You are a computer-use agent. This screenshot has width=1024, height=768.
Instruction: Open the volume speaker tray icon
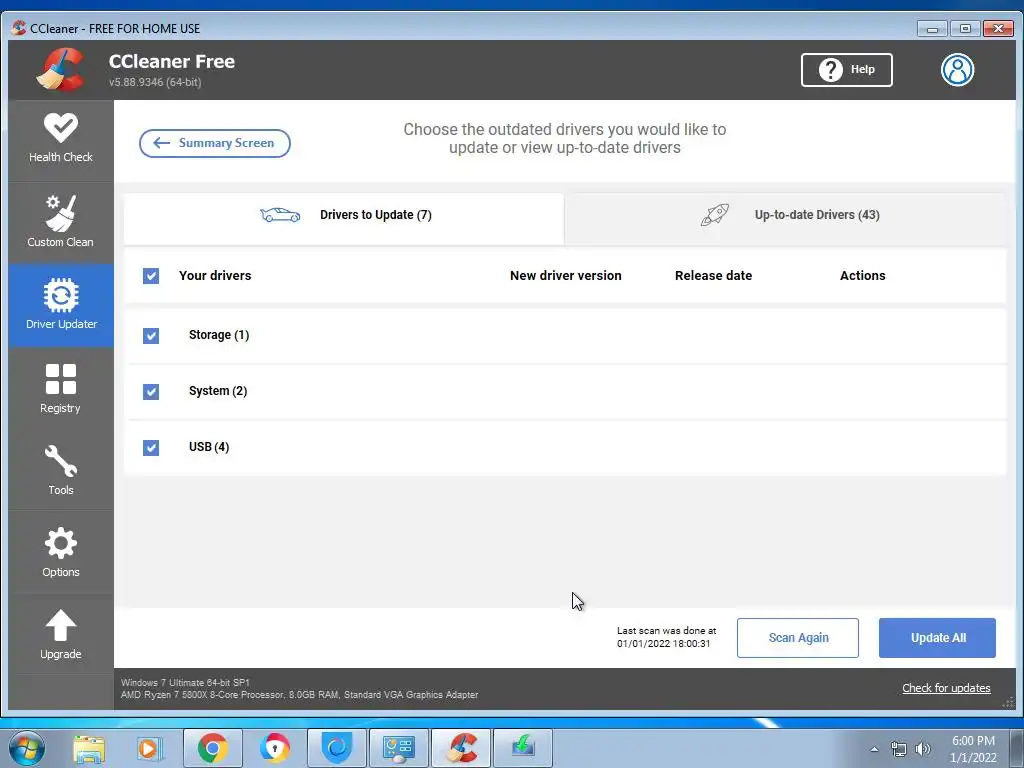click(923, 749)
